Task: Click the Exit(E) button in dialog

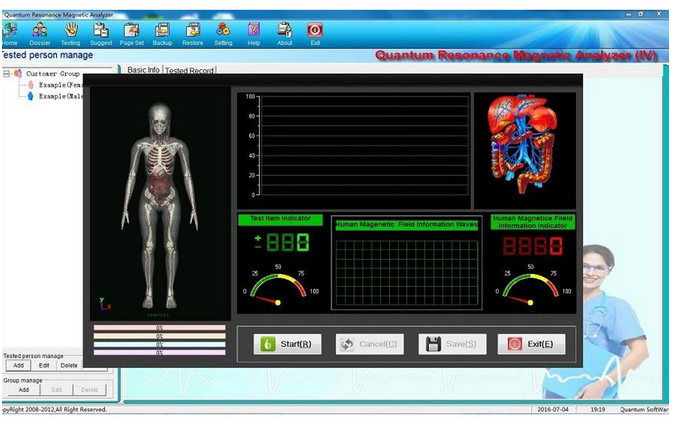Action: (x=532, y=344)
